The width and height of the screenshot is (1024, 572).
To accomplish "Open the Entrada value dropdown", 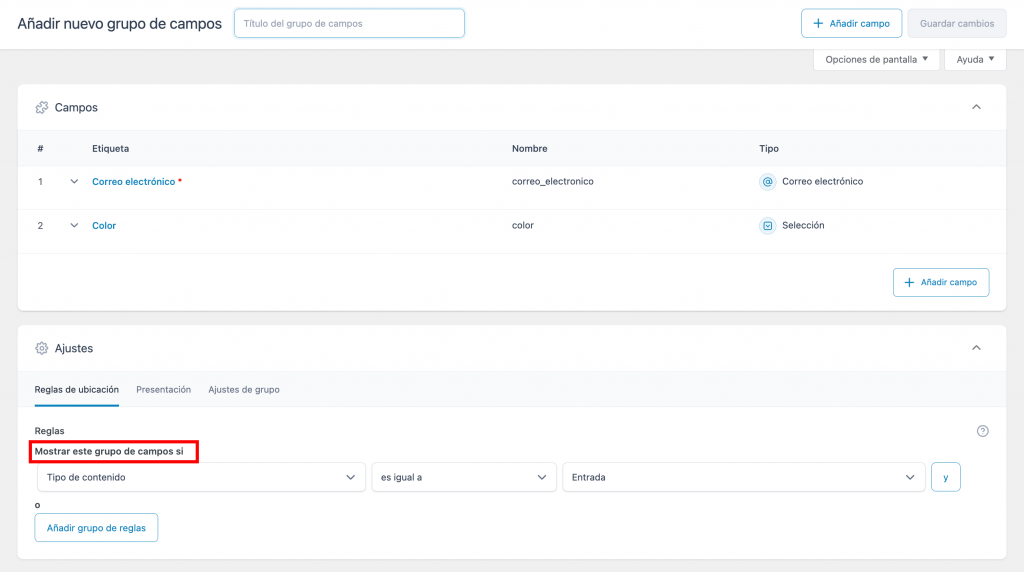I will point(743,478).
